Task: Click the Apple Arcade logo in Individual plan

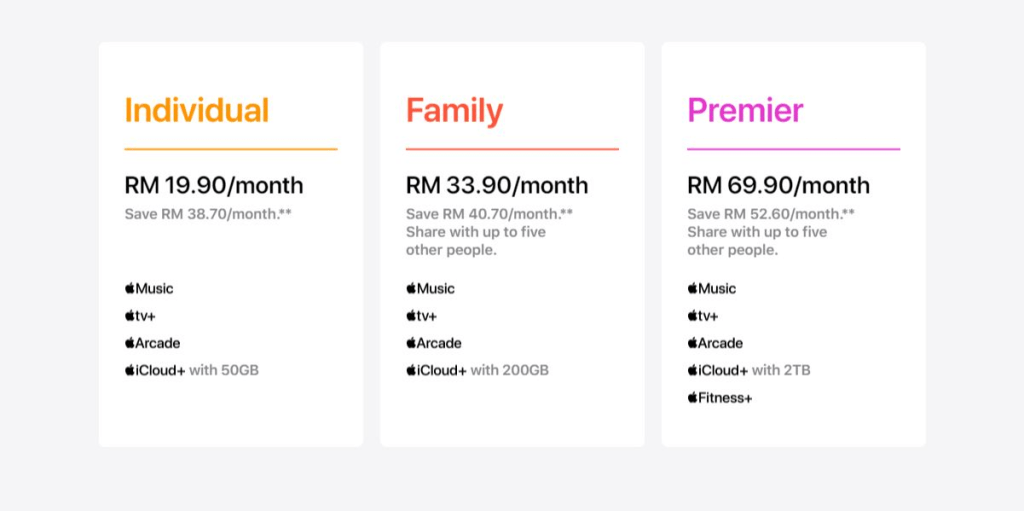Action: click(152, 343)
